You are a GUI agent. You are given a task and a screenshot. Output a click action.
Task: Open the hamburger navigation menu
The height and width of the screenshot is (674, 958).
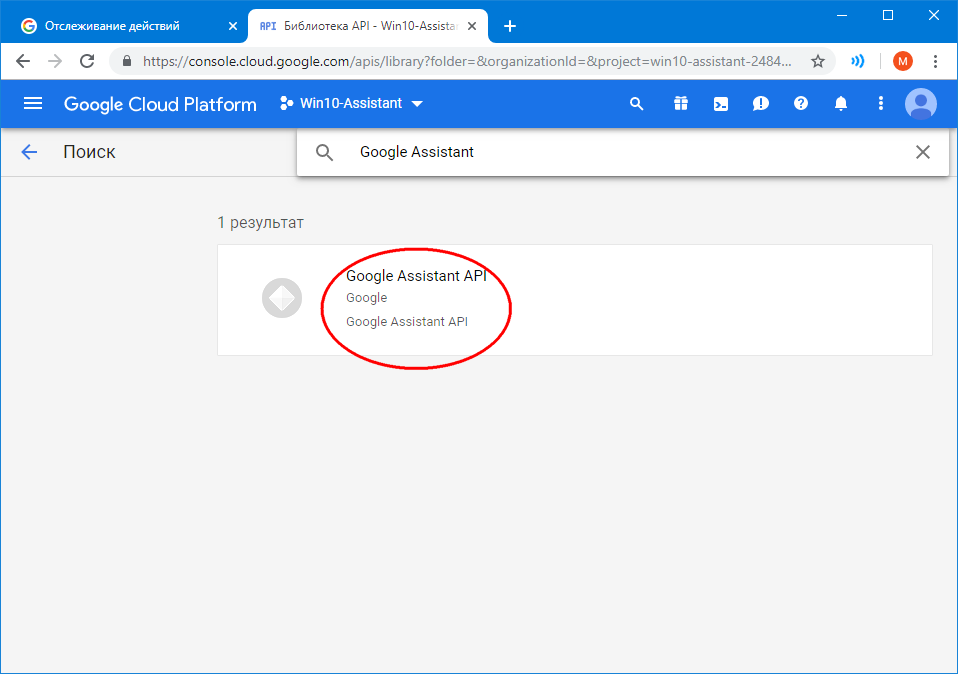(33, 104)
